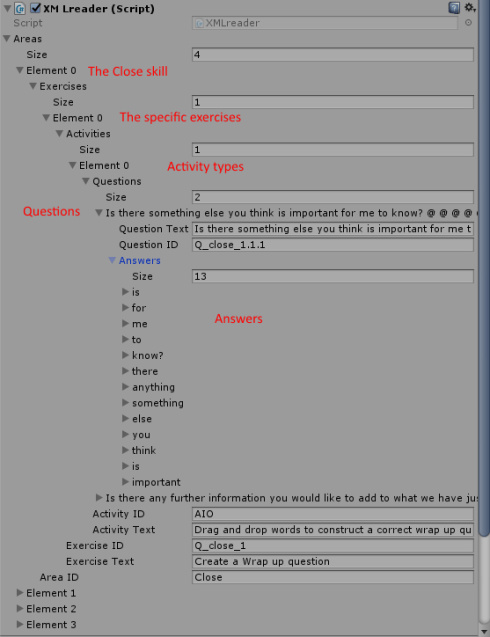The image size is (490, 637).
Task: Expand Element 1 in Areas
Action: tap(20, 593)
